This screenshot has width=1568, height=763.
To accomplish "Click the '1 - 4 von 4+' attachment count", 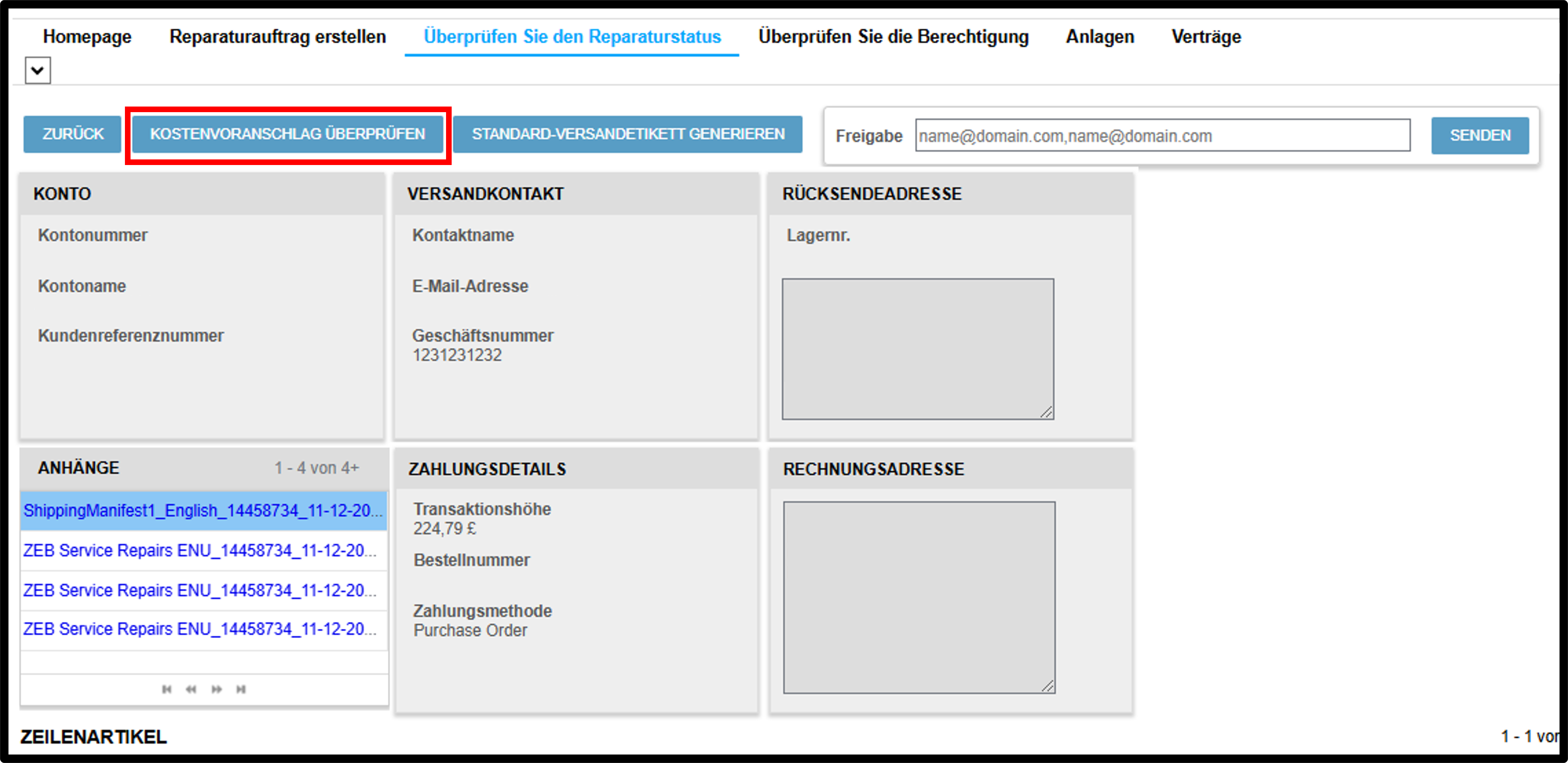I will 316,468.
